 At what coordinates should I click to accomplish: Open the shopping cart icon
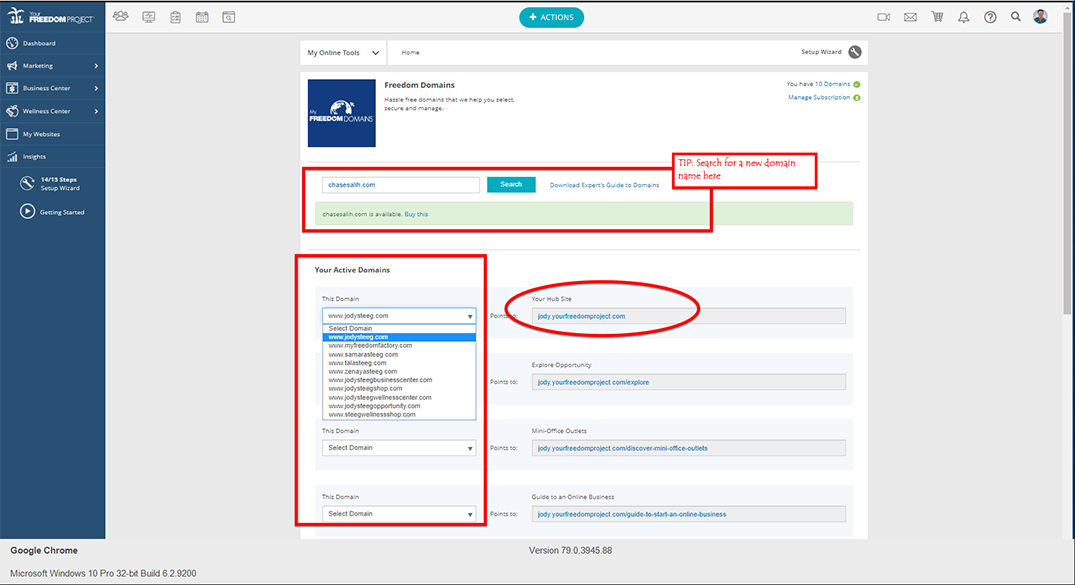tap(937, 17)
